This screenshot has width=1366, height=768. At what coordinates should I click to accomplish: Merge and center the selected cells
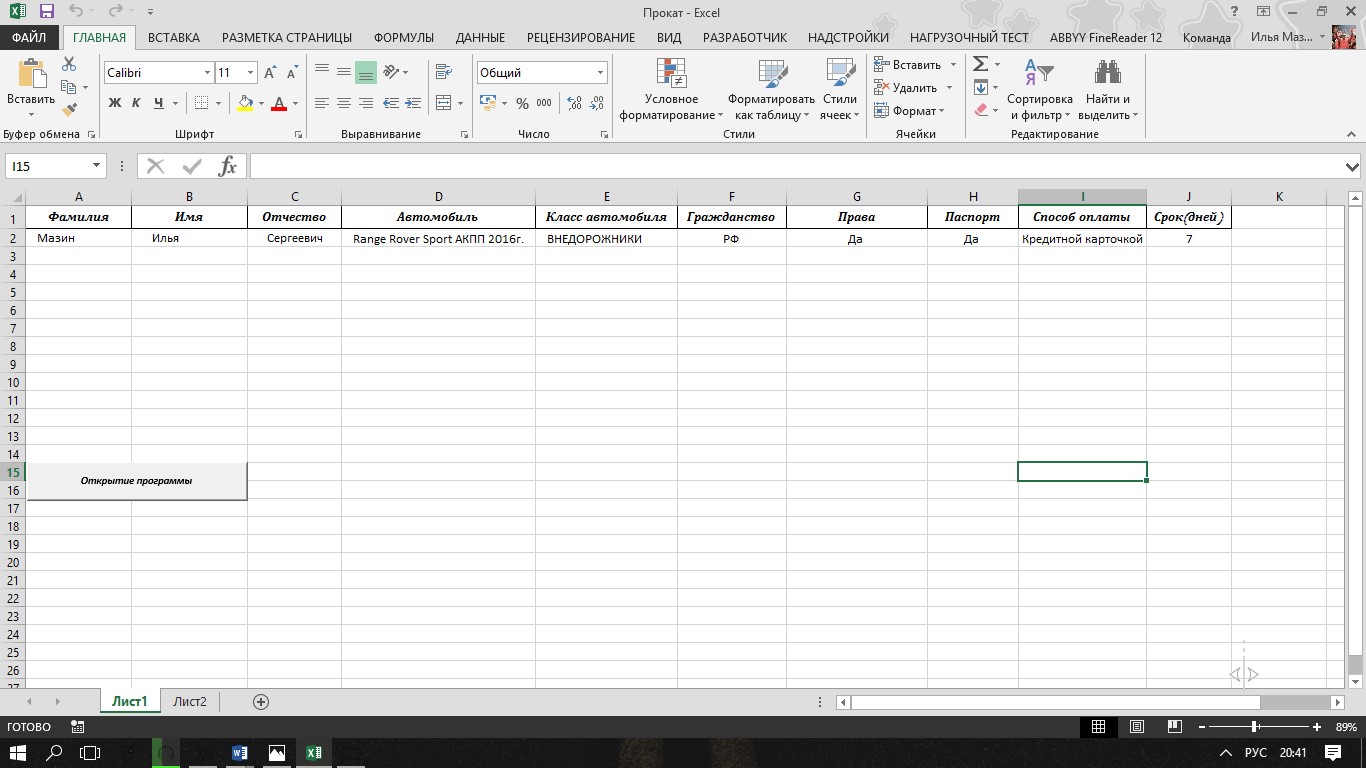click(444, 103)
